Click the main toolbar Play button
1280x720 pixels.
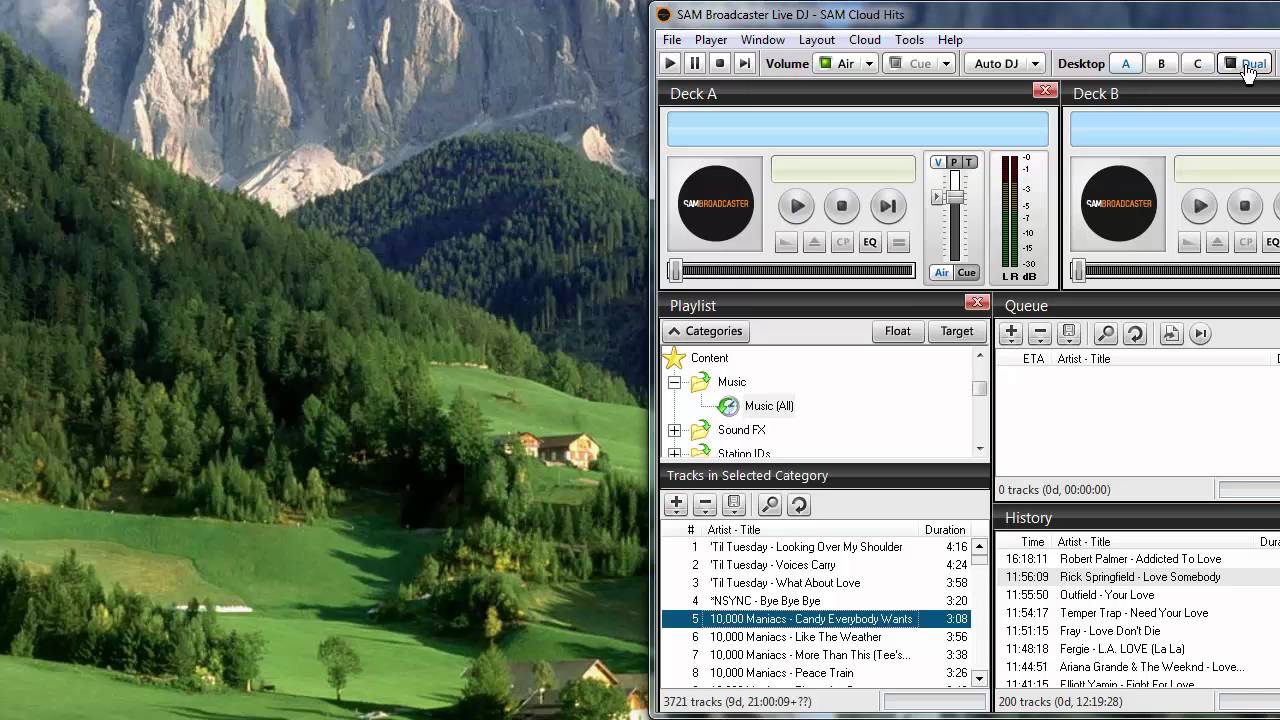671,63
